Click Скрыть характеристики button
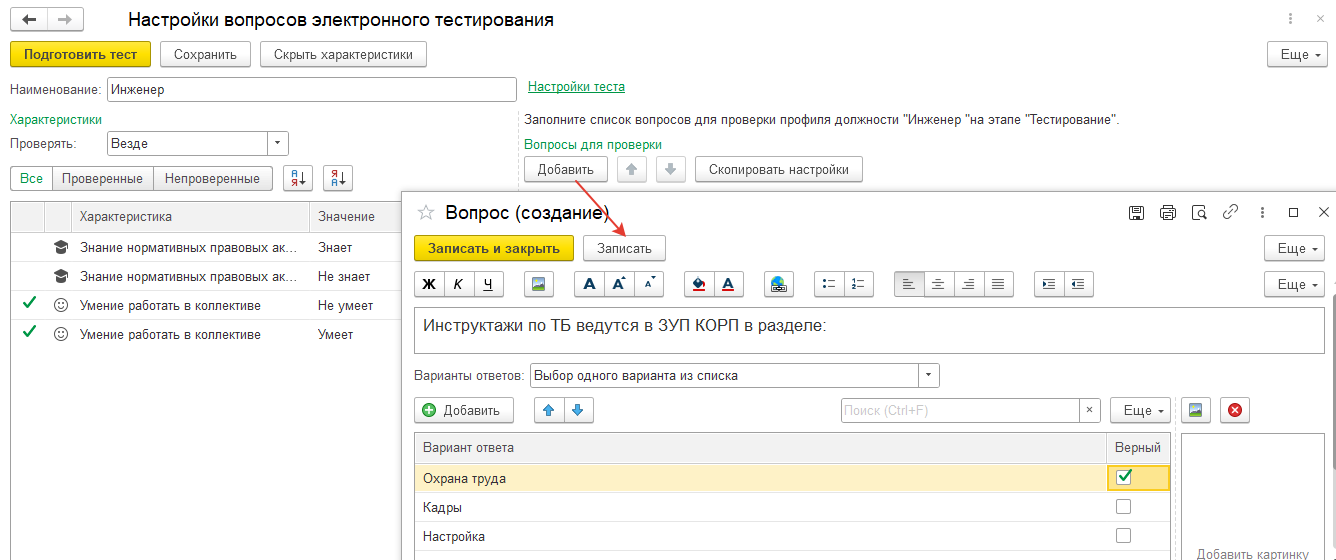Image resolution: width=1336 pixels, height=560 pixels. click(343, 54)
